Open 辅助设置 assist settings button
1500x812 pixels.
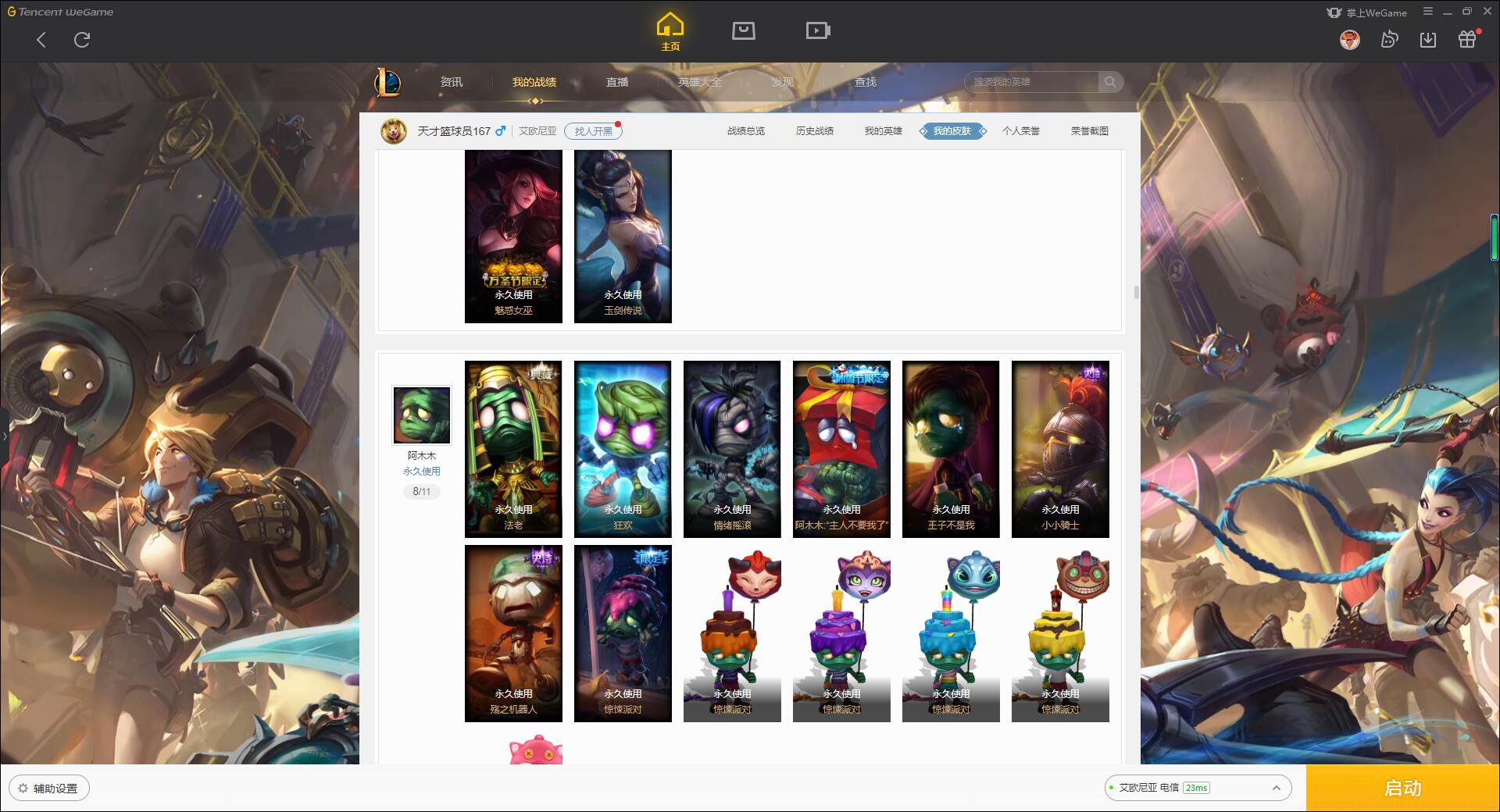(49, 788)
